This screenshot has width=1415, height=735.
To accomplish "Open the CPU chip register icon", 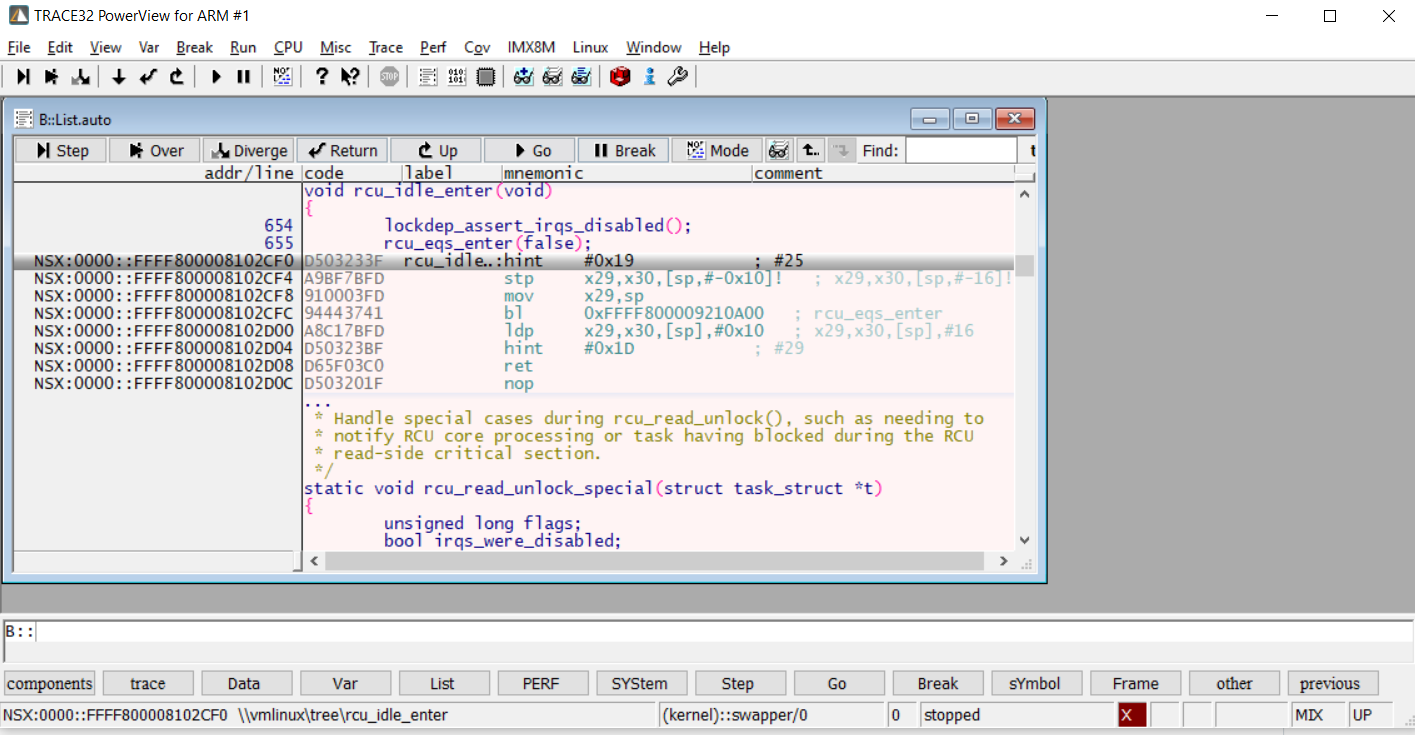I will (x=486, y=77).
